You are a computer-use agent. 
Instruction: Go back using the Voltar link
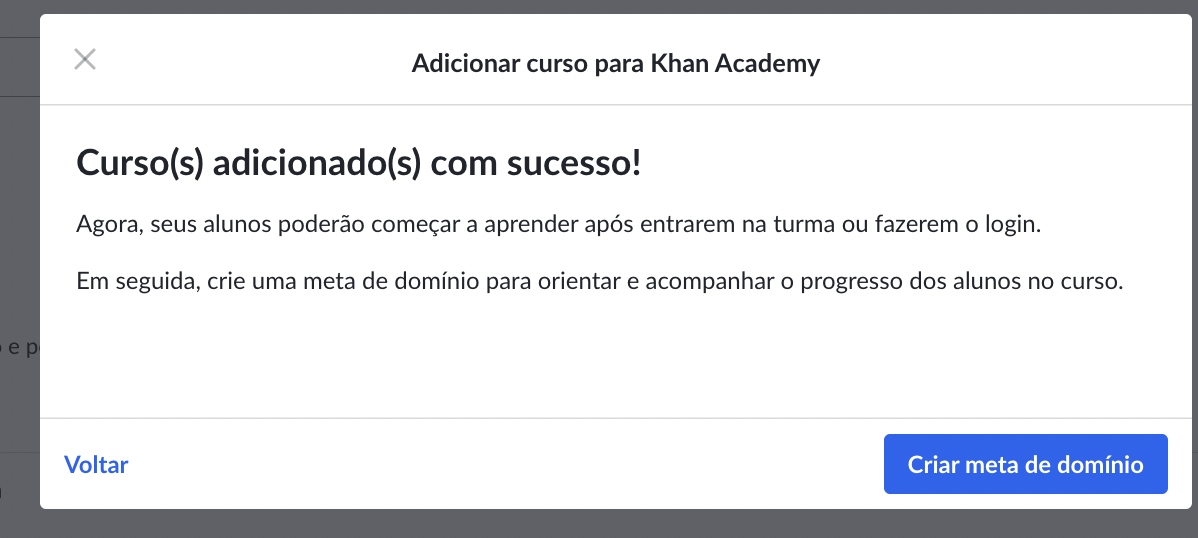point(96,465)
